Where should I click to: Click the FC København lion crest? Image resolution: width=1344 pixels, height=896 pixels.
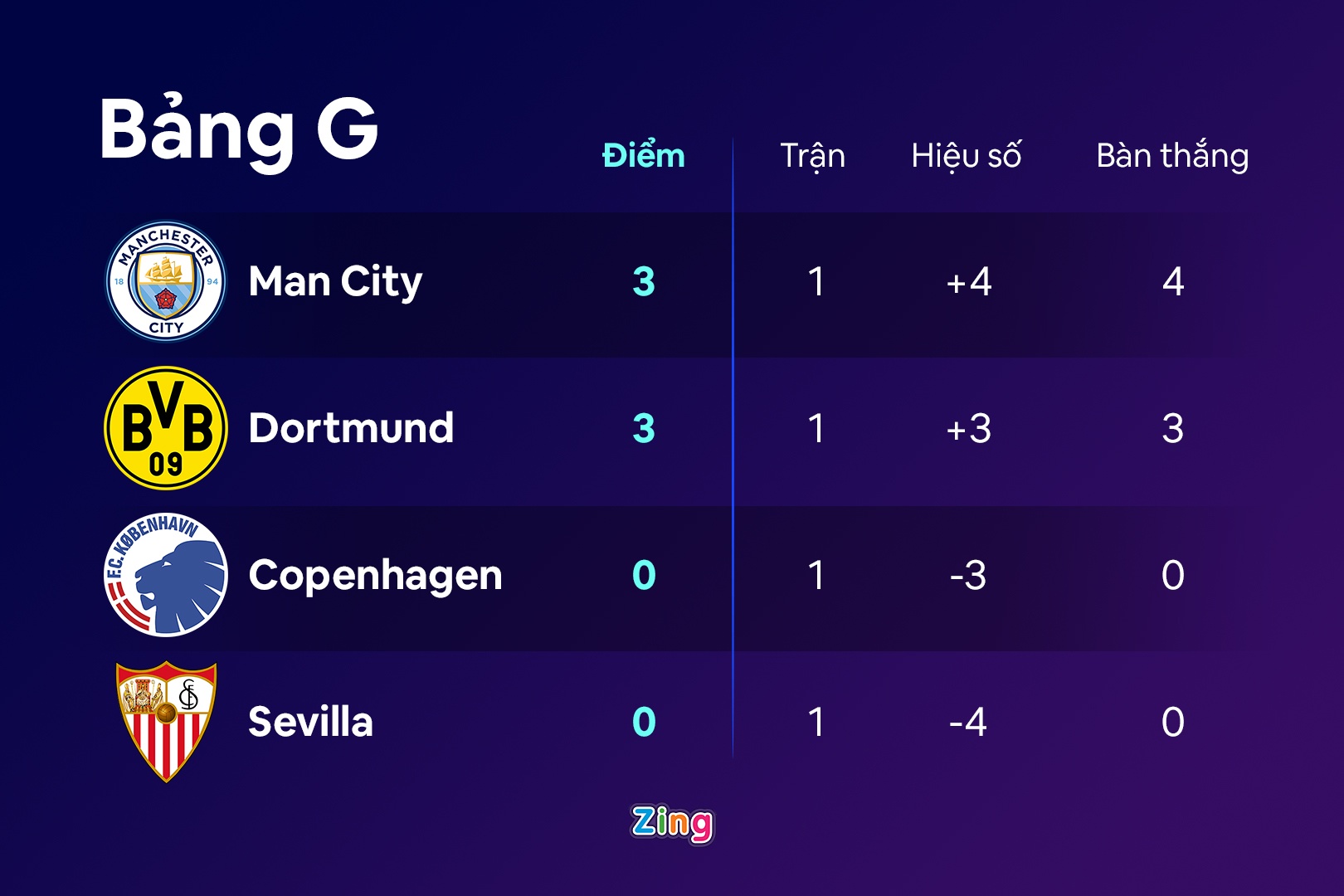(x=166, y=575)
